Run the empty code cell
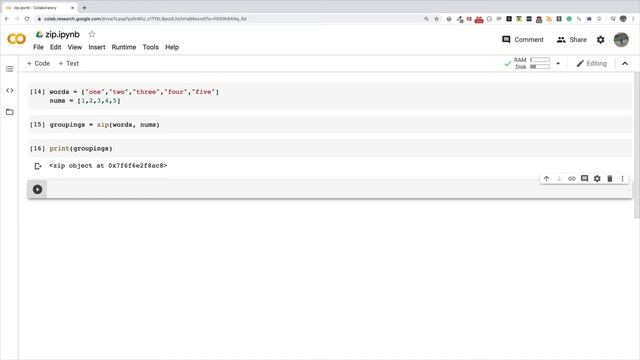 point(38,189)
